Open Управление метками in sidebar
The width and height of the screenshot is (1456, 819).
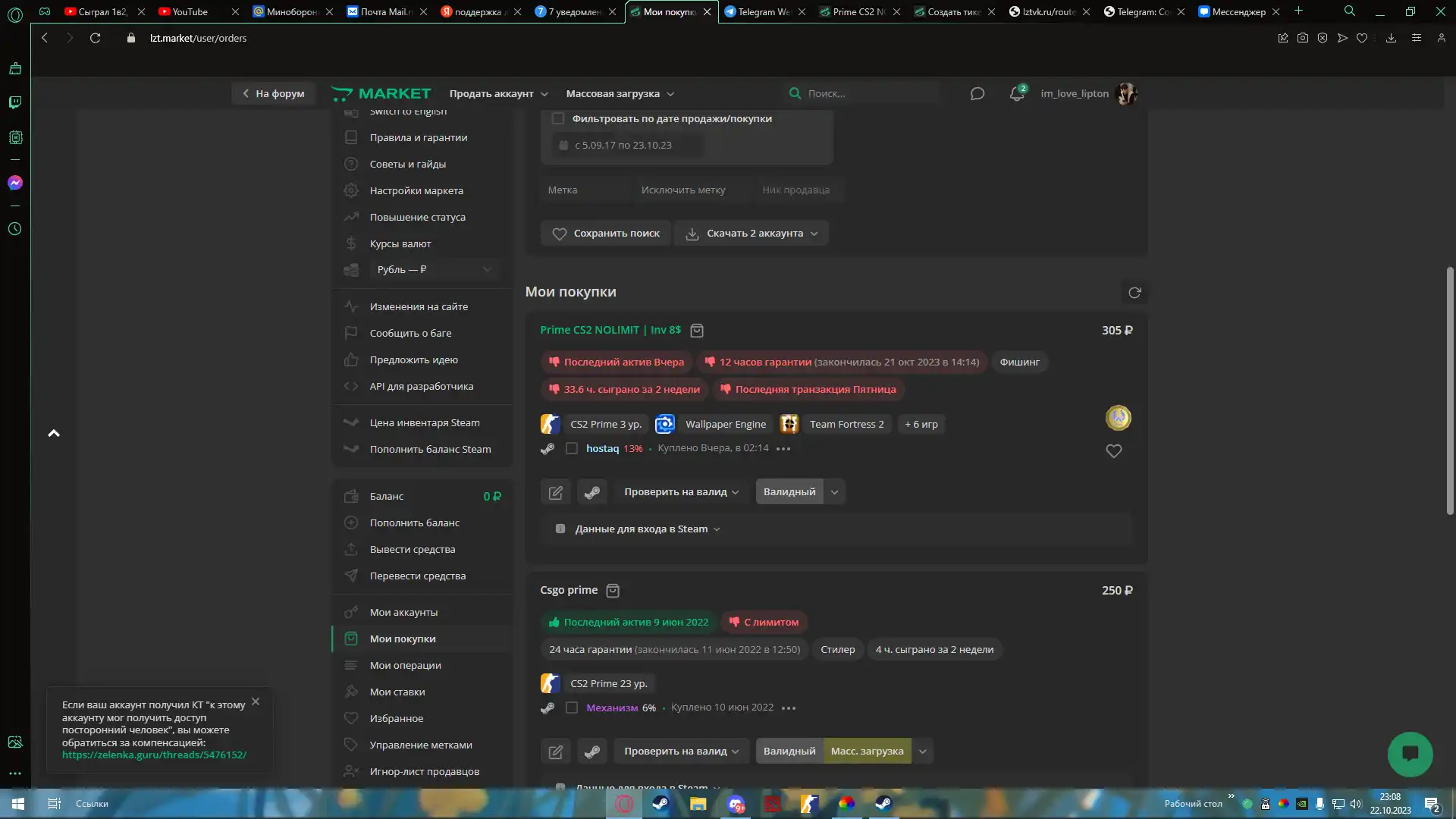click(422, 745)
